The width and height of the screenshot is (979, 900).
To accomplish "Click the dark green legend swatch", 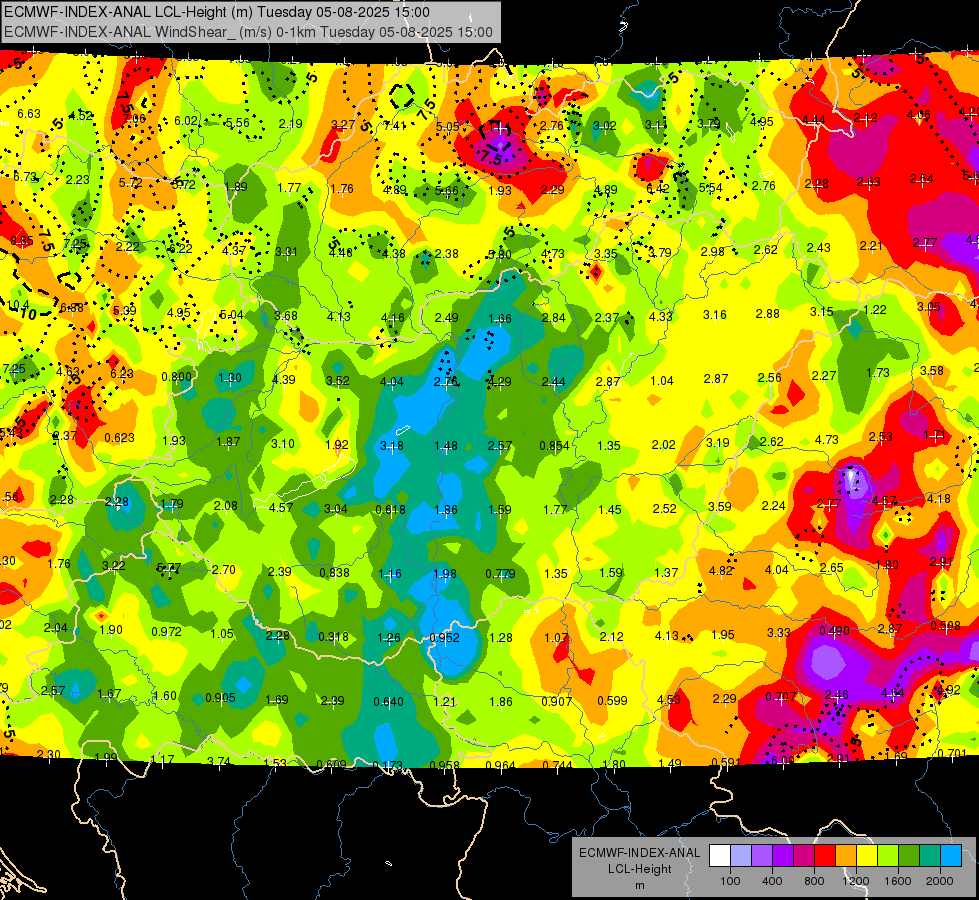I will [x=909, y=856].
